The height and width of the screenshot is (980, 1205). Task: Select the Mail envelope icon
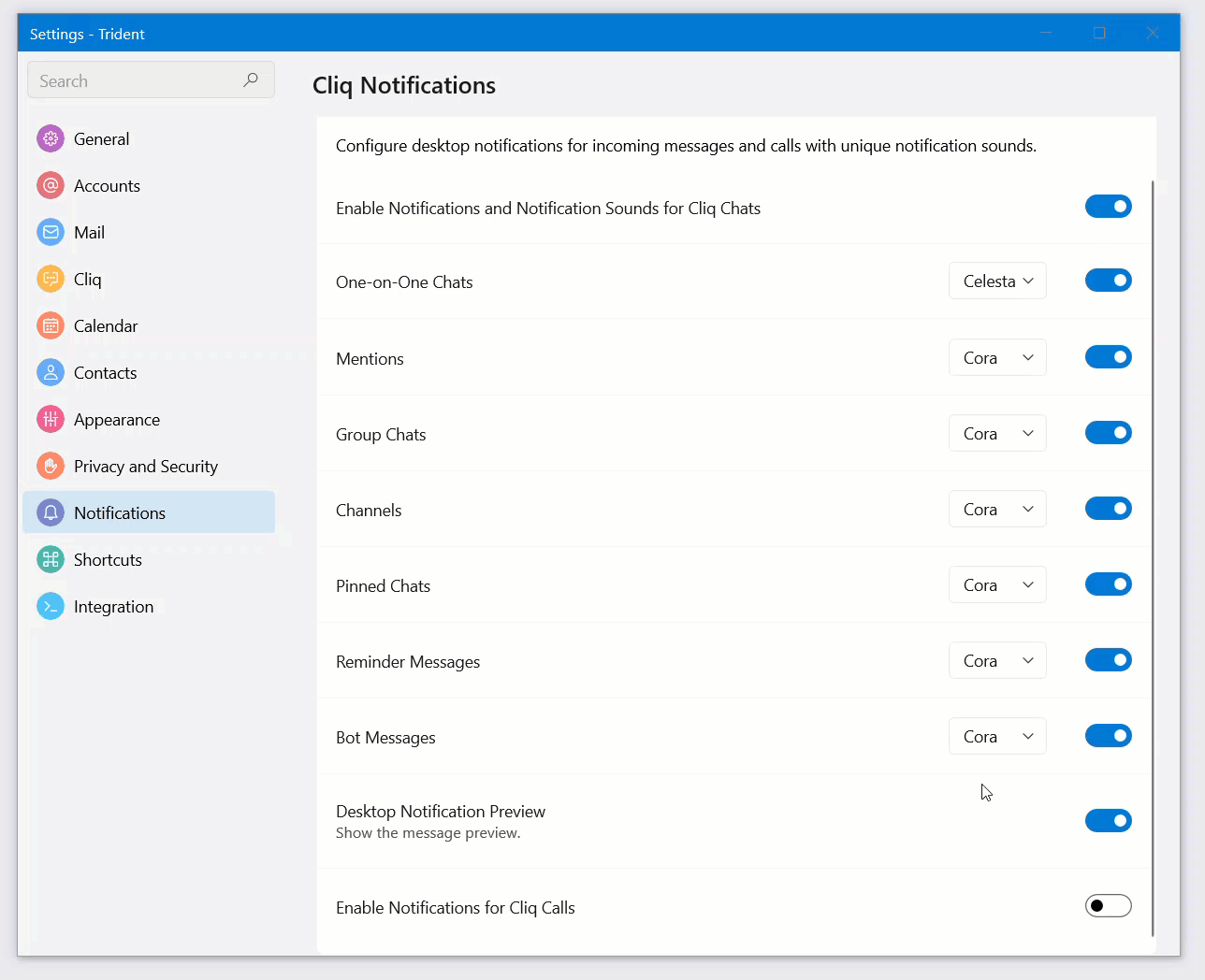point(51,232)
